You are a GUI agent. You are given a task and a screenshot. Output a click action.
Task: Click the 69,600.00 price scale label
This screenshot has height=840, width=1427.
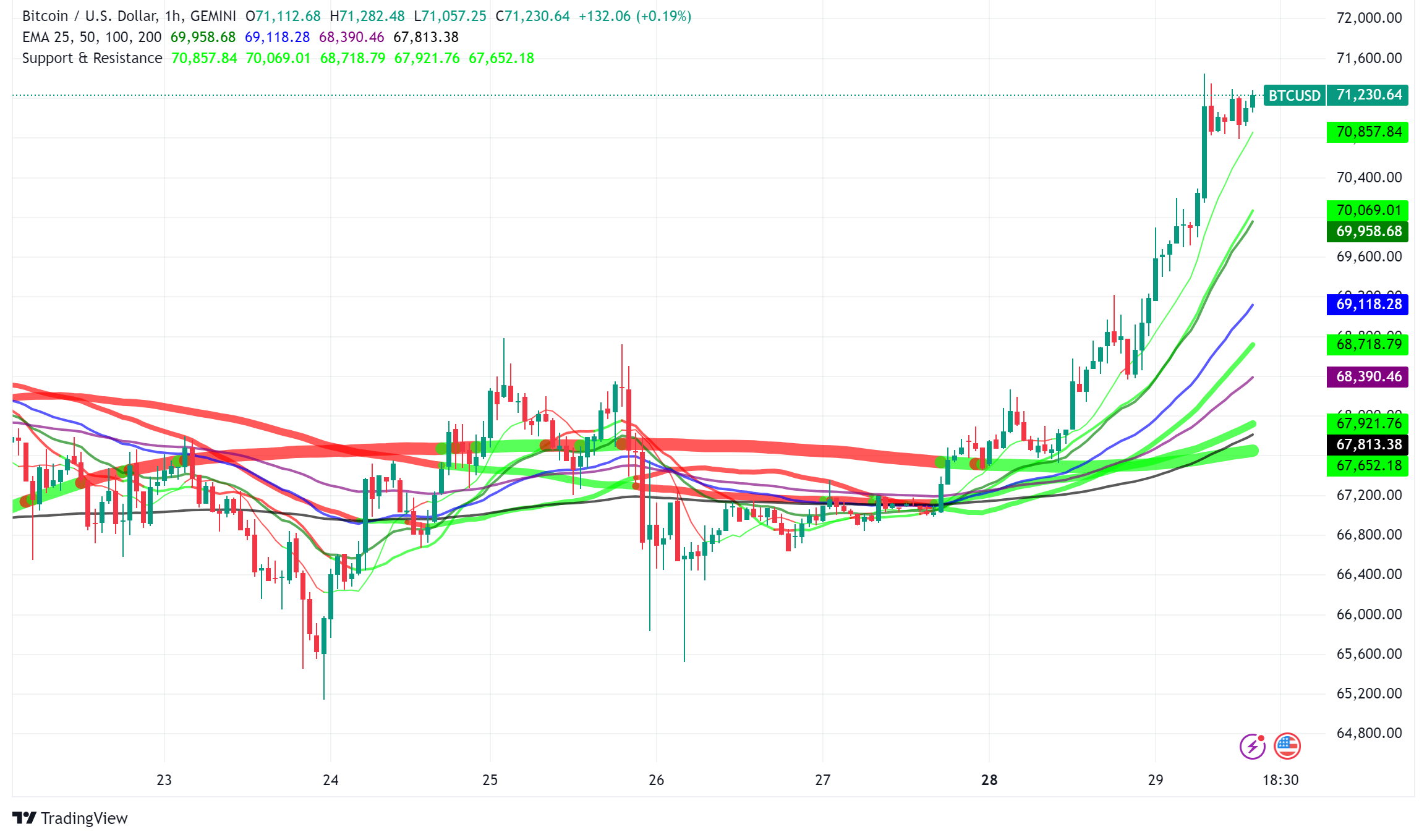[x=1369, y=257]
